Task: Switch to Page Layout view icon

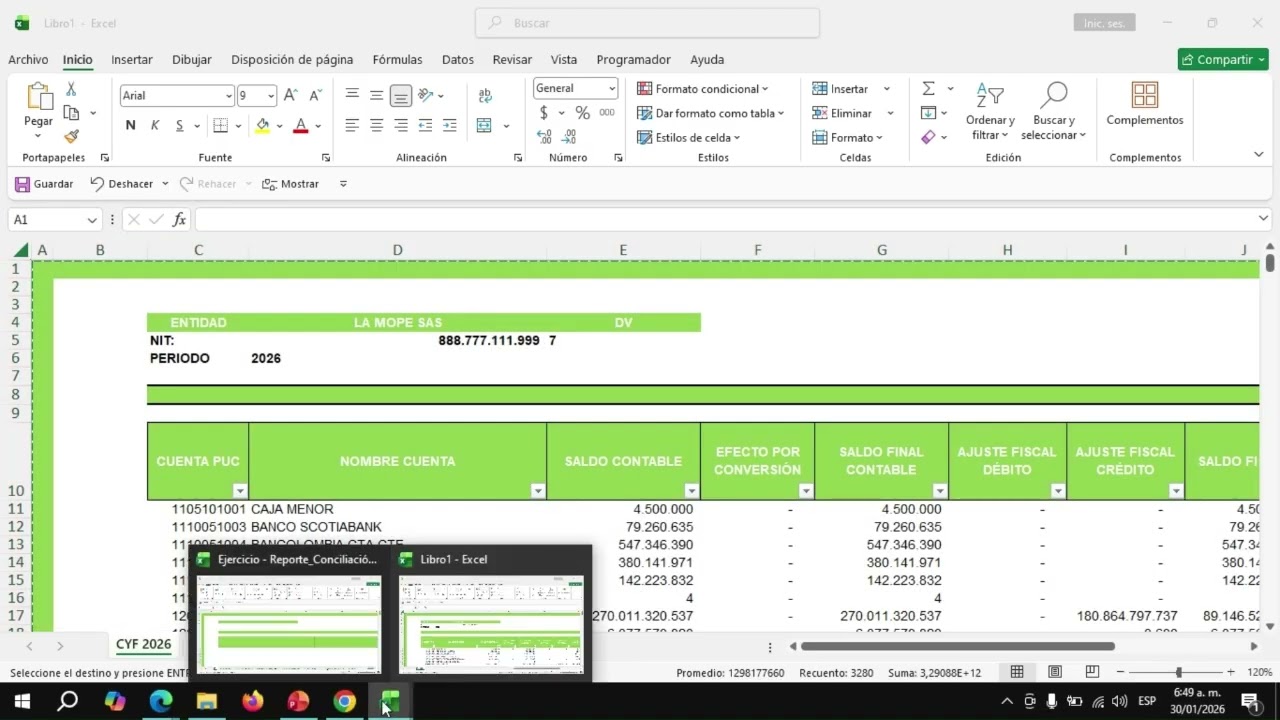Action: coord(1055,672)
